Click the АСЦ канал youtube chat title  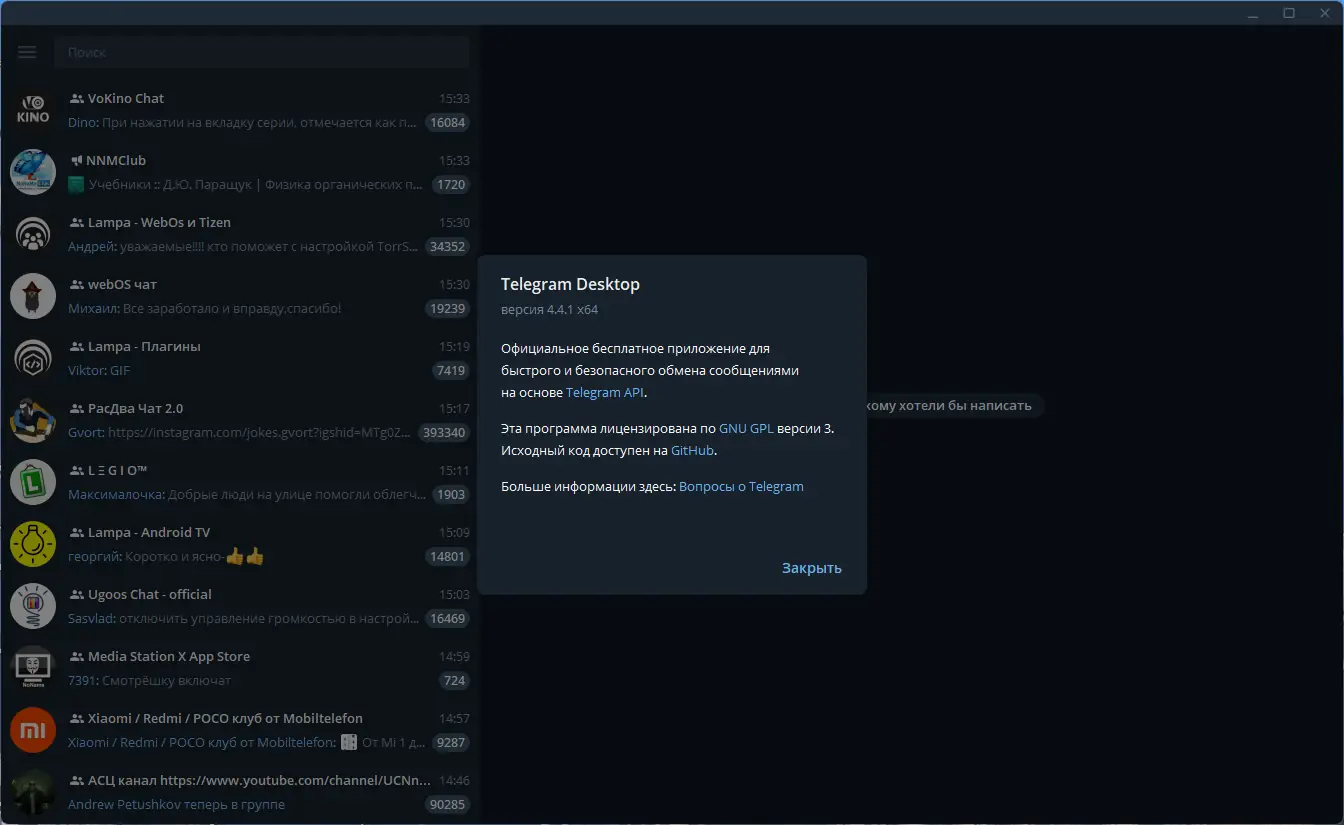259,781
